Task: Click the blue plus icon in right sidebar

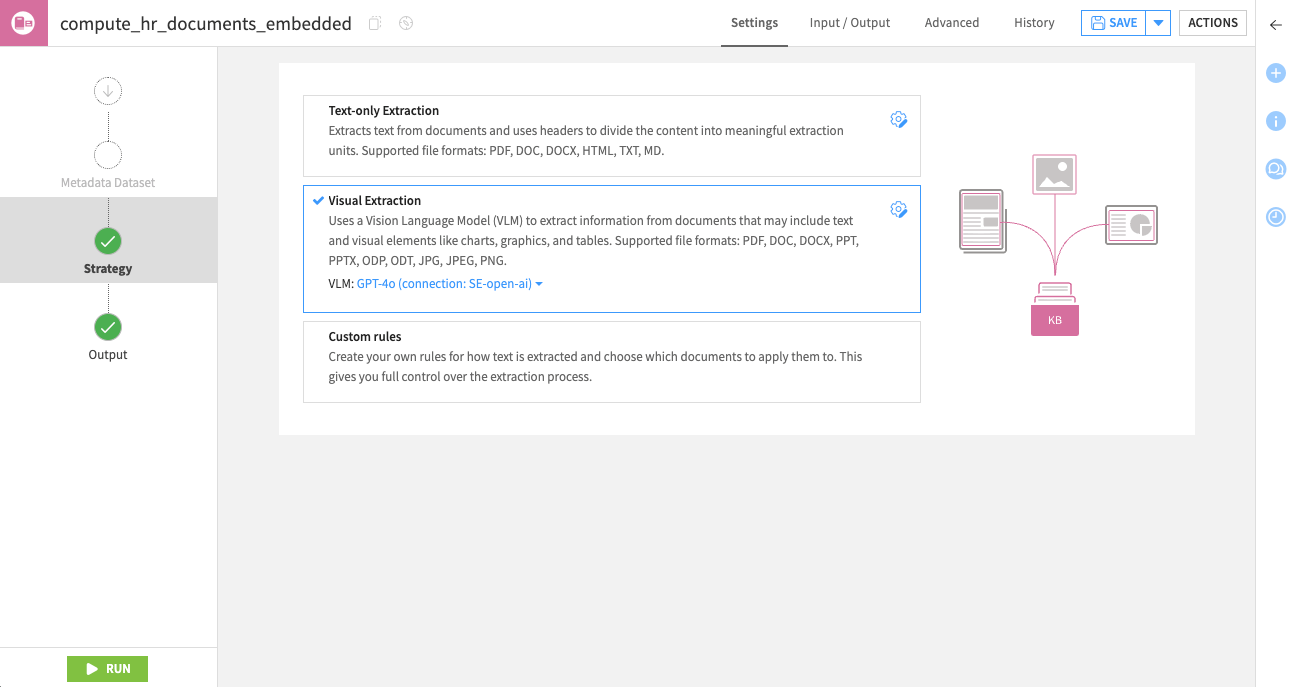Action: [x=1275, y=73]
